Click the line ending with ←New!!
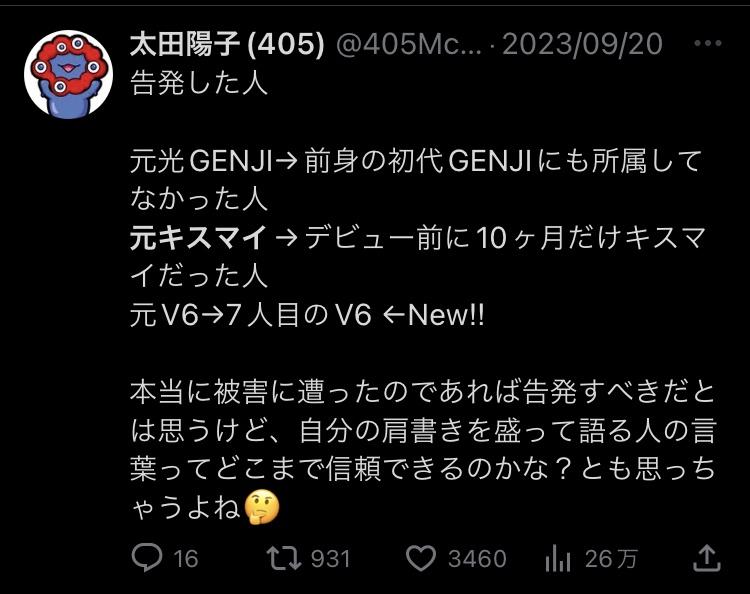Image resolution: width=750 pixels, height=594 pixels. (307, 315)
